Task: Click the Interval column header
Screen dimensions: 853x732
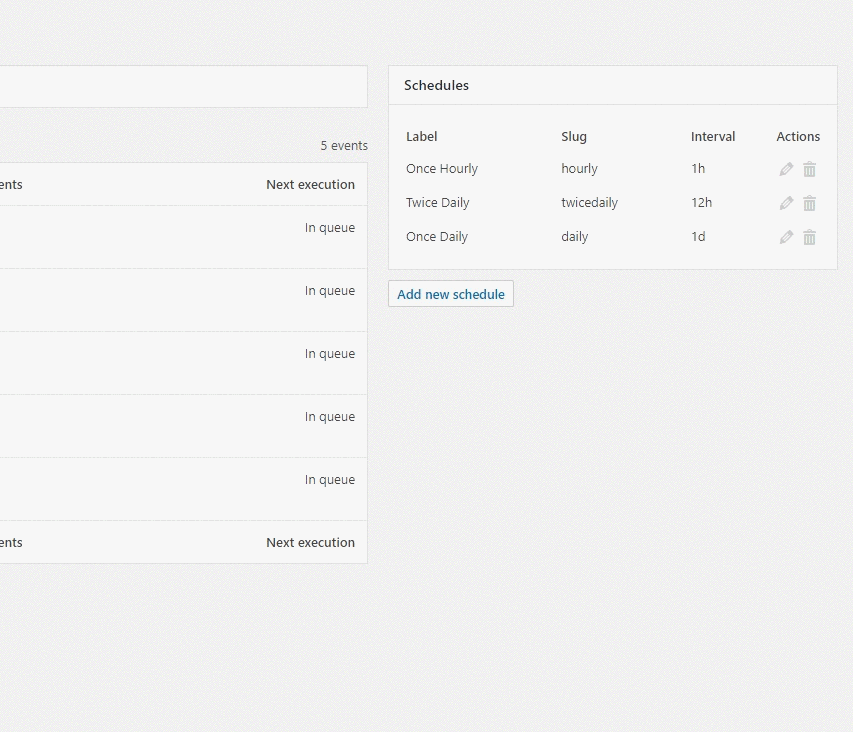Action: click(713, 137)
